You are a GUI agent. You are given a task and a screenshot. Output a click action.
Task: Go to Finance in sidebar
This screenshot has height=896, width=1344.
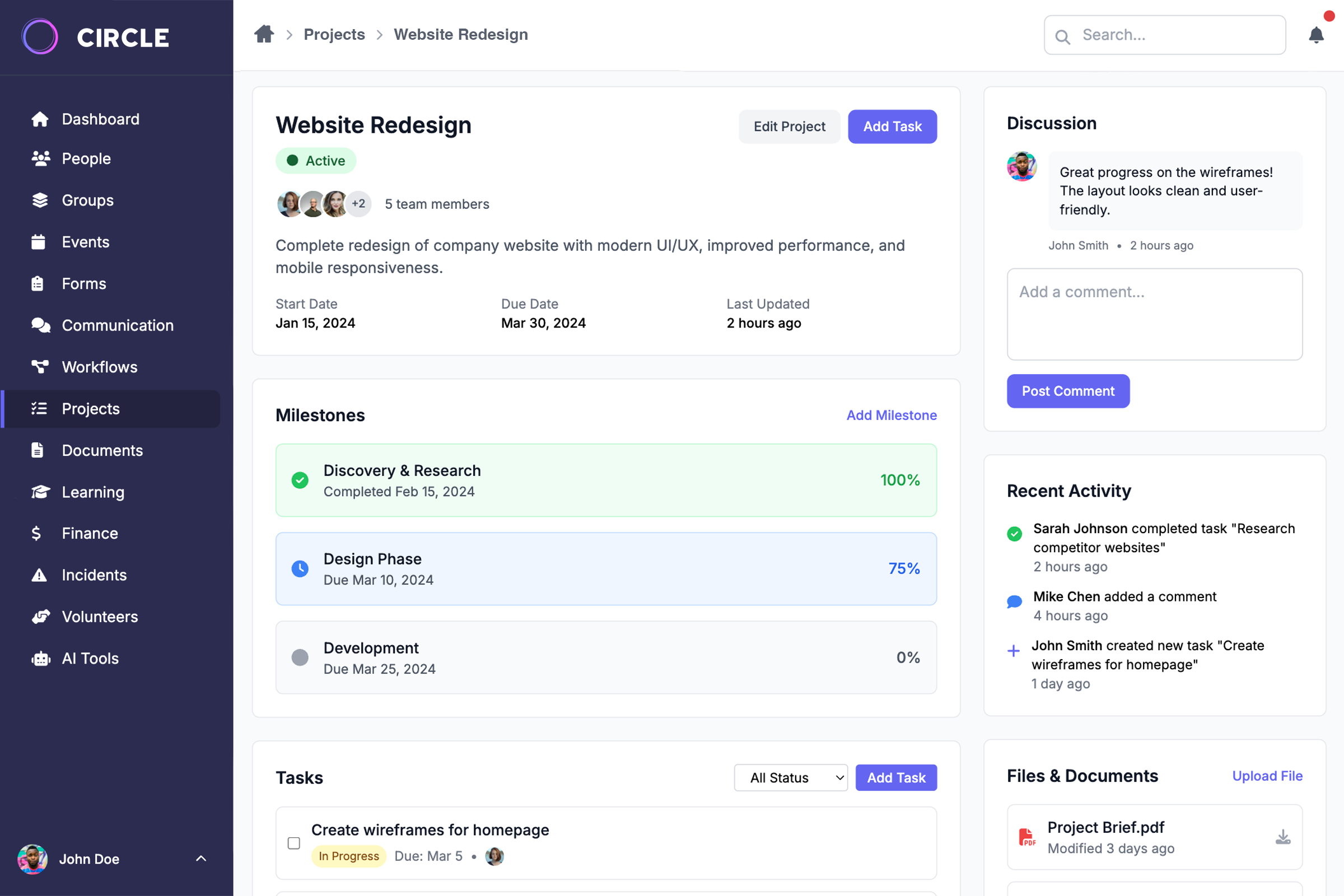90,533
